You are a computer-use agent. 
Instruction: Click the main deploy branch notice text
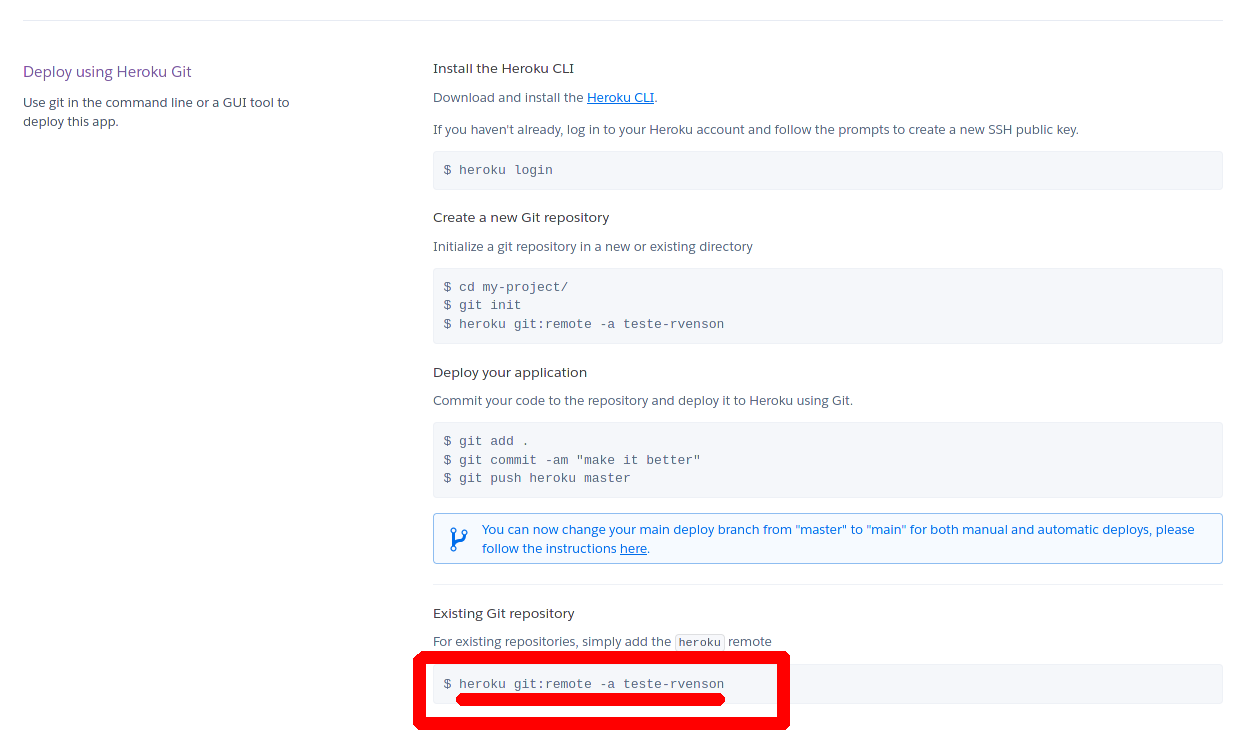837,530
